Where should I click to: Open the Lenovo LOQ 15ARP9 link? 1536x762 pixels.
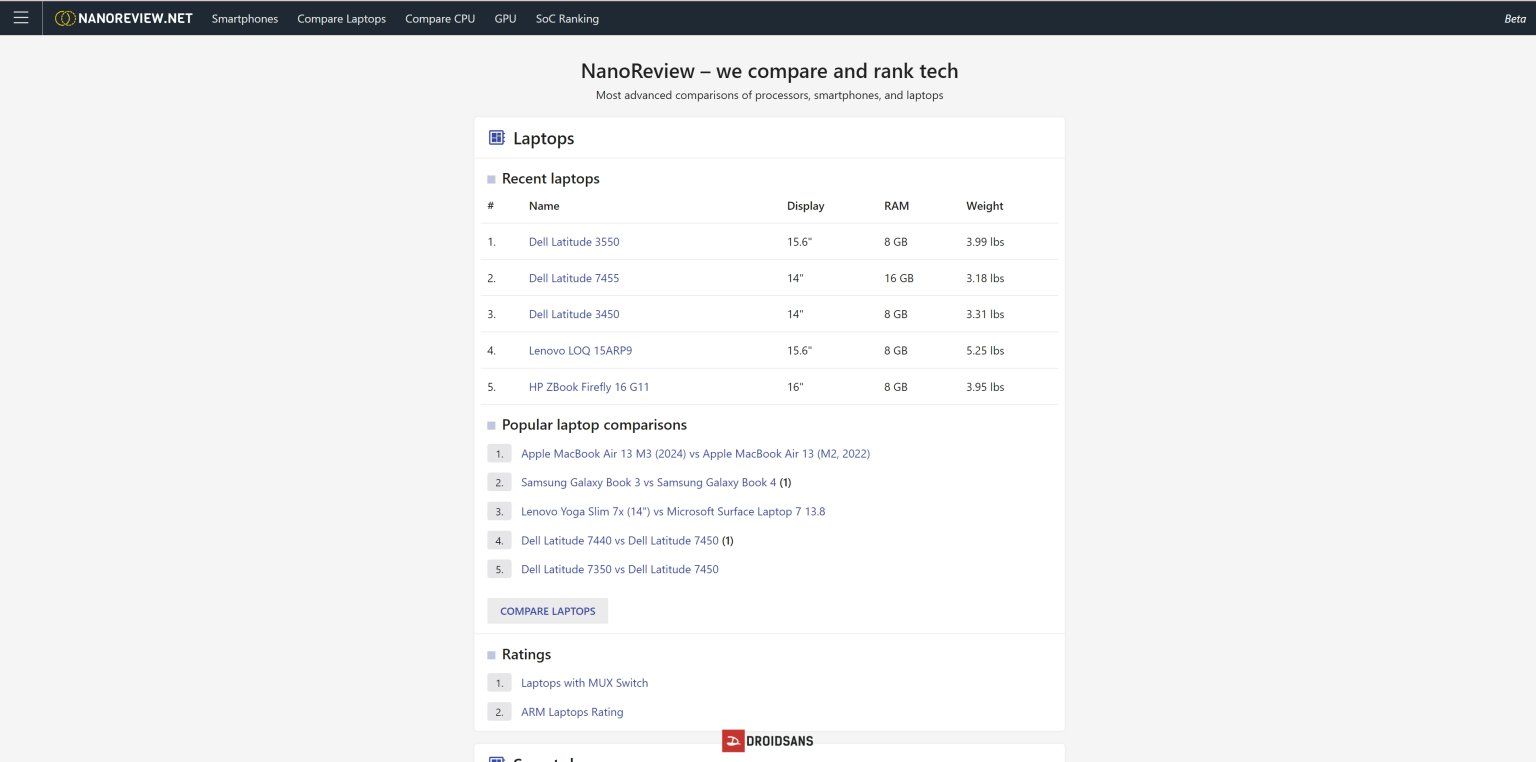pos(580,351)
